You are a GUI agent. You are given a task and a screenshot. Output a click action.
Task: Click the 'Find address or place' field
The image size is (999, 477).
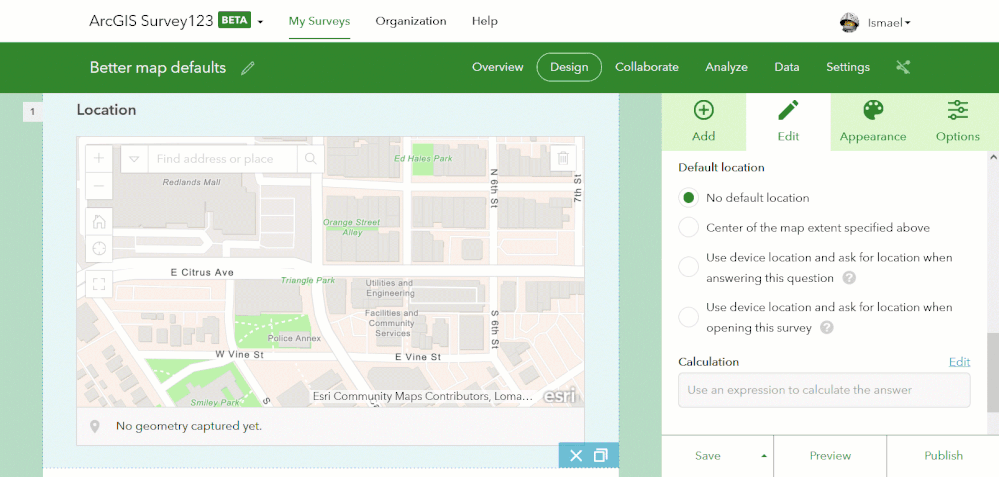click(x=222, y=159)
